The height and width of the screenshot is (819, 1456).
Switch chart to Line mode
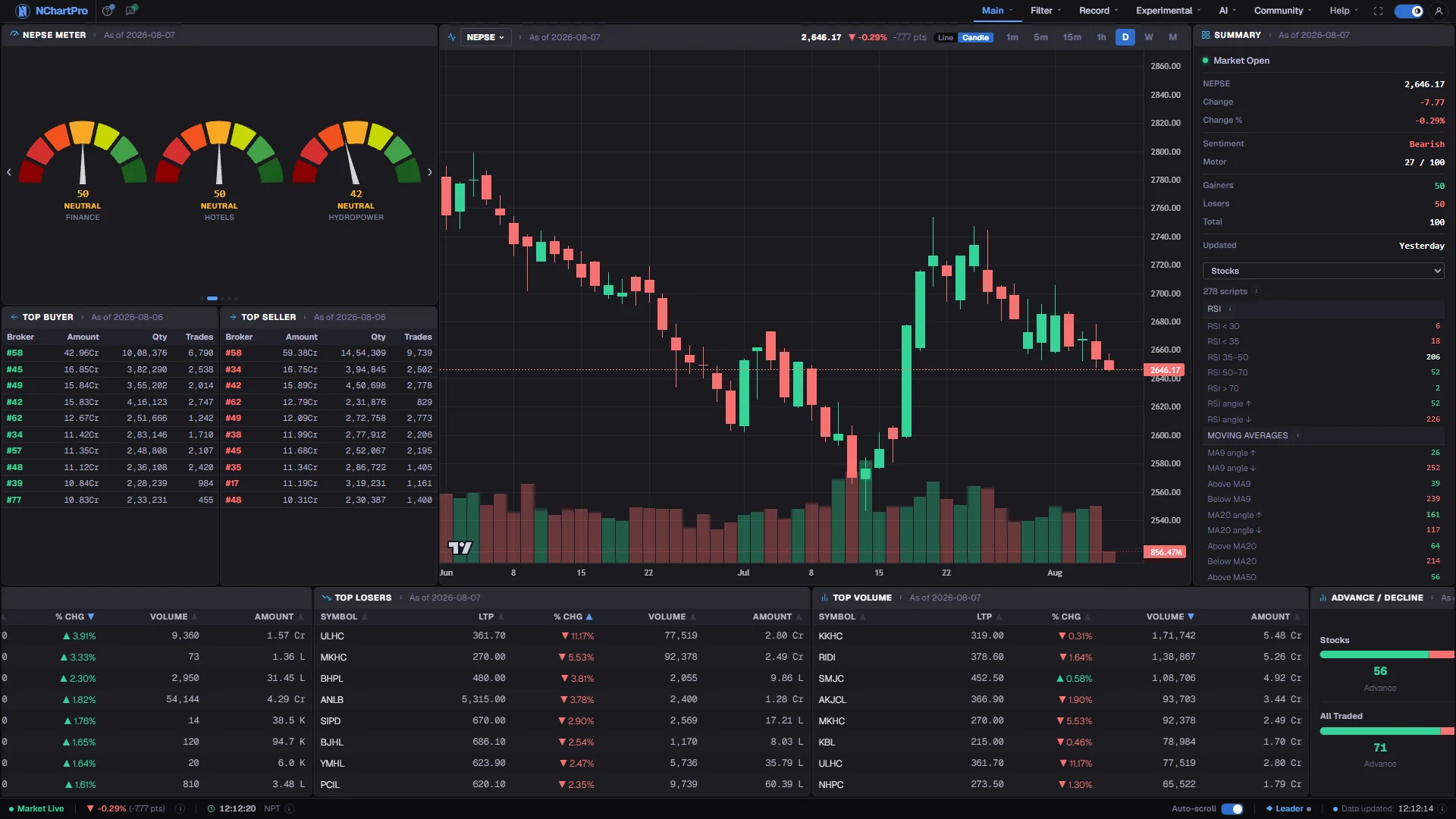point(945,37)
